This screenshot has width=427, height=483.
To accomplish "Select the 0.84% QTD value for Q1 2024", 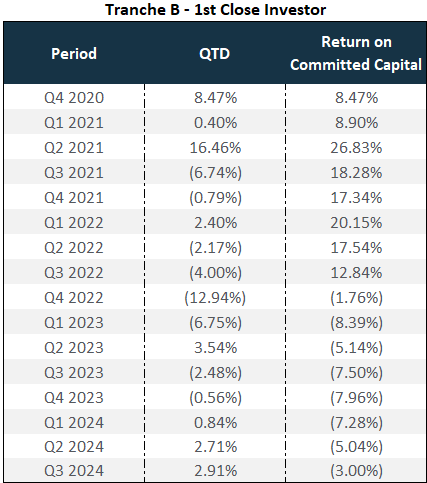I will coord(215,423).
